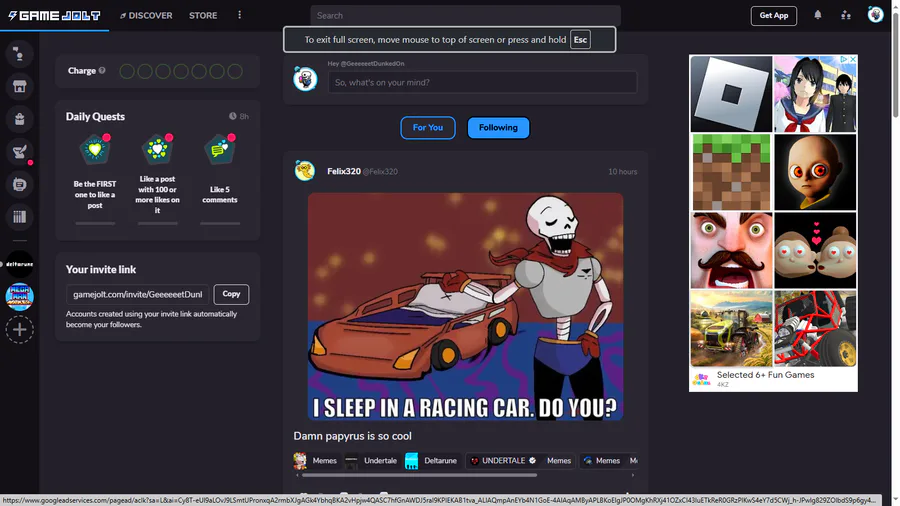The width and height of the screenshot is (900, 506).
Task: Open the sidebar icon above the library bars icon
Action: 20,184
